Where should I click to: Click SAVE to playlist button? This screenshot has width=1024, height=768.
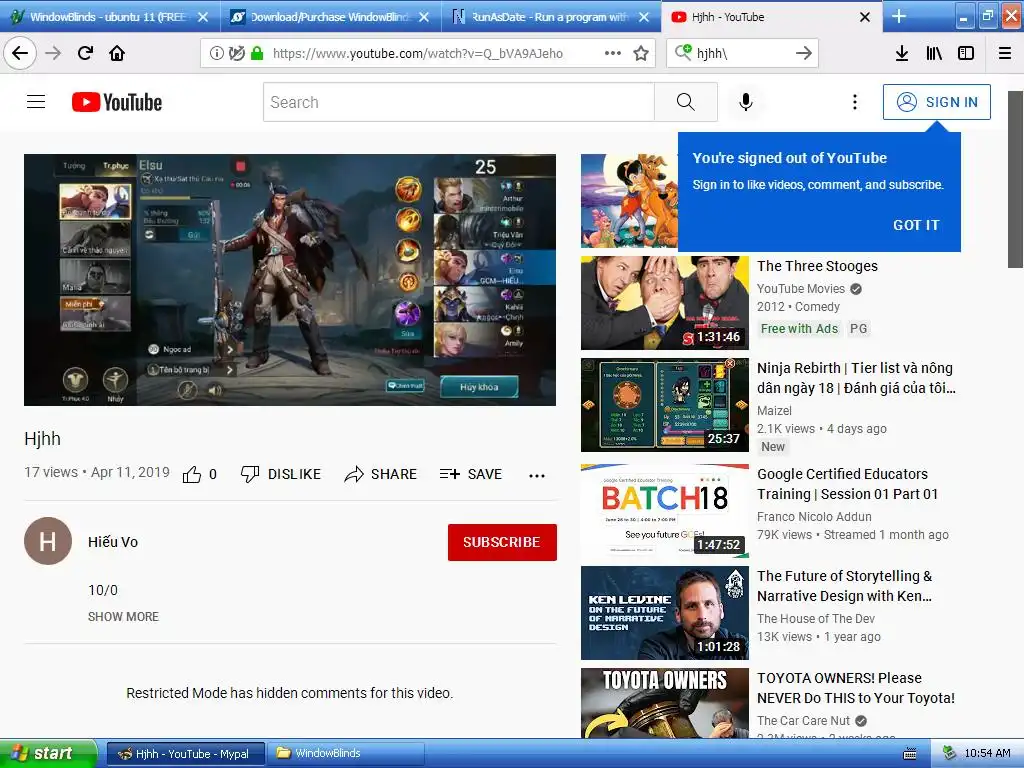click(471, 474)
